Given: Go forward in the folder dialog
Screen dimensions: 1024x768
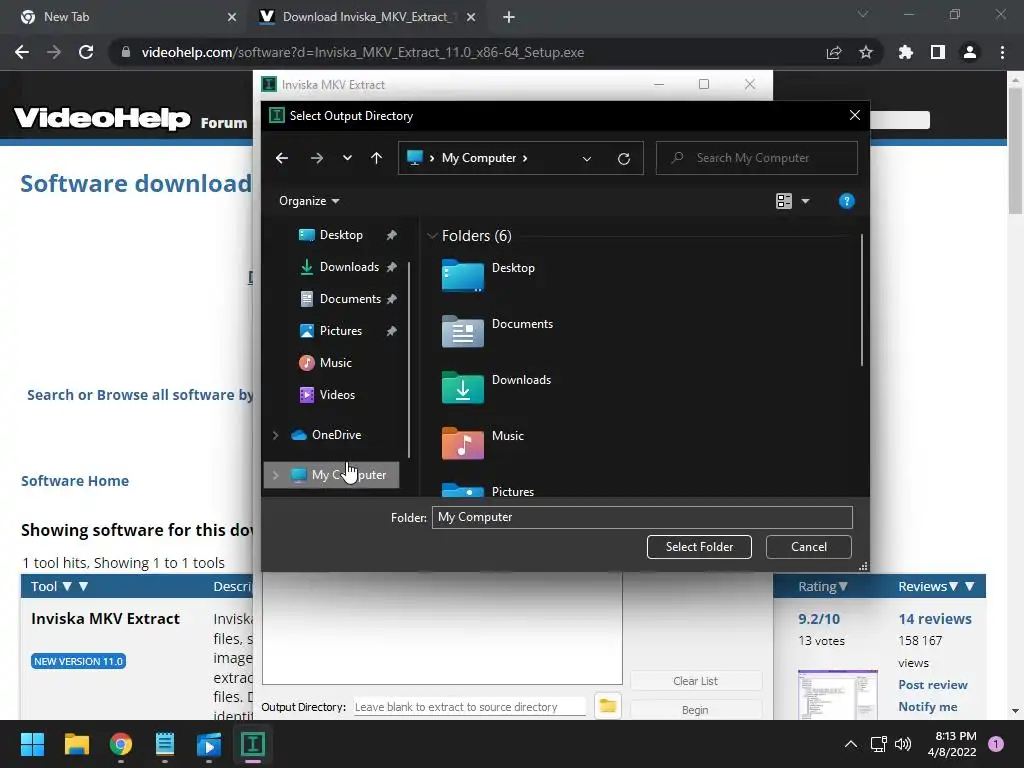Looking at the screenshot, I should 317,158.
